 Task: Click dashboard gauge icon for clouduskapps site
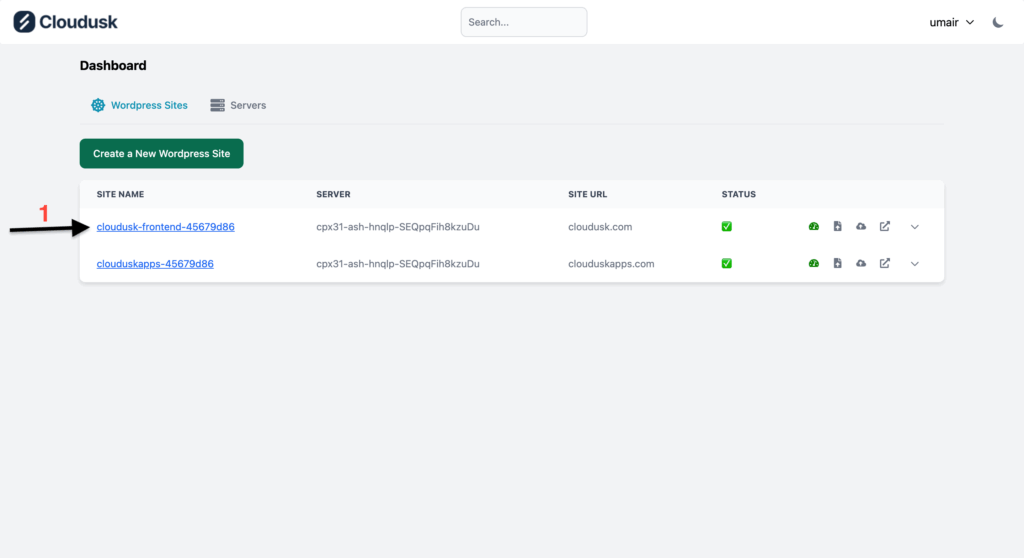coord(813,264)
